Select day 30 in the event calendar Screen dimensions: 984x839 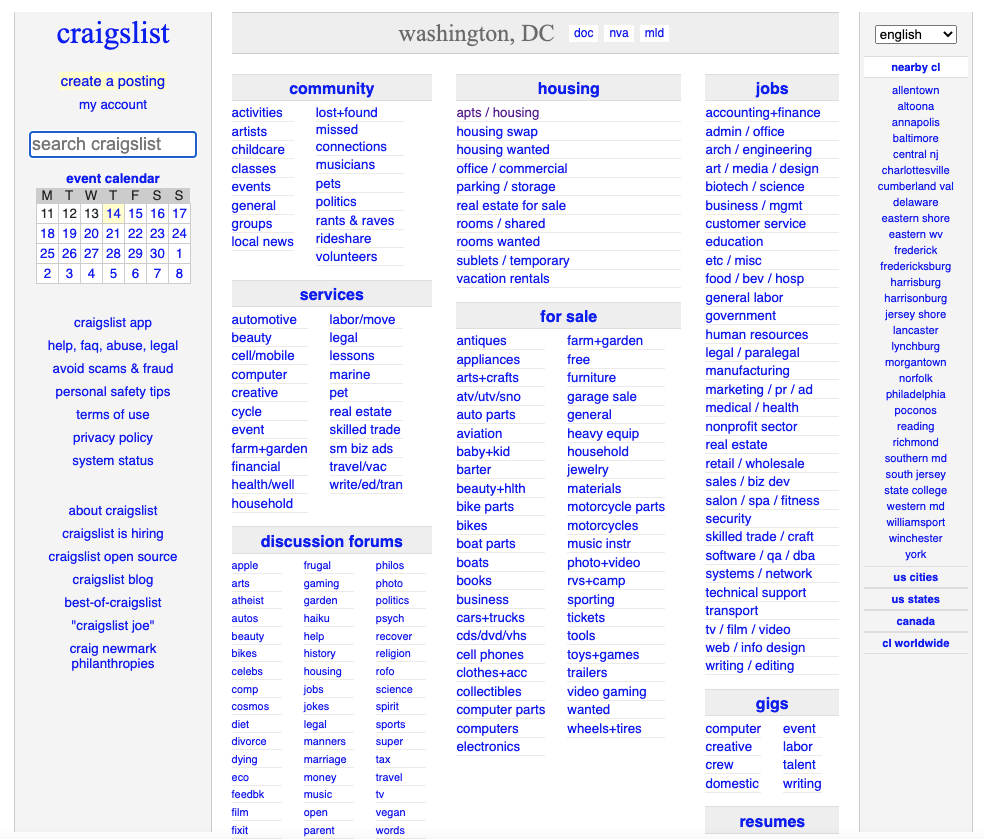[x=157, y=254]
